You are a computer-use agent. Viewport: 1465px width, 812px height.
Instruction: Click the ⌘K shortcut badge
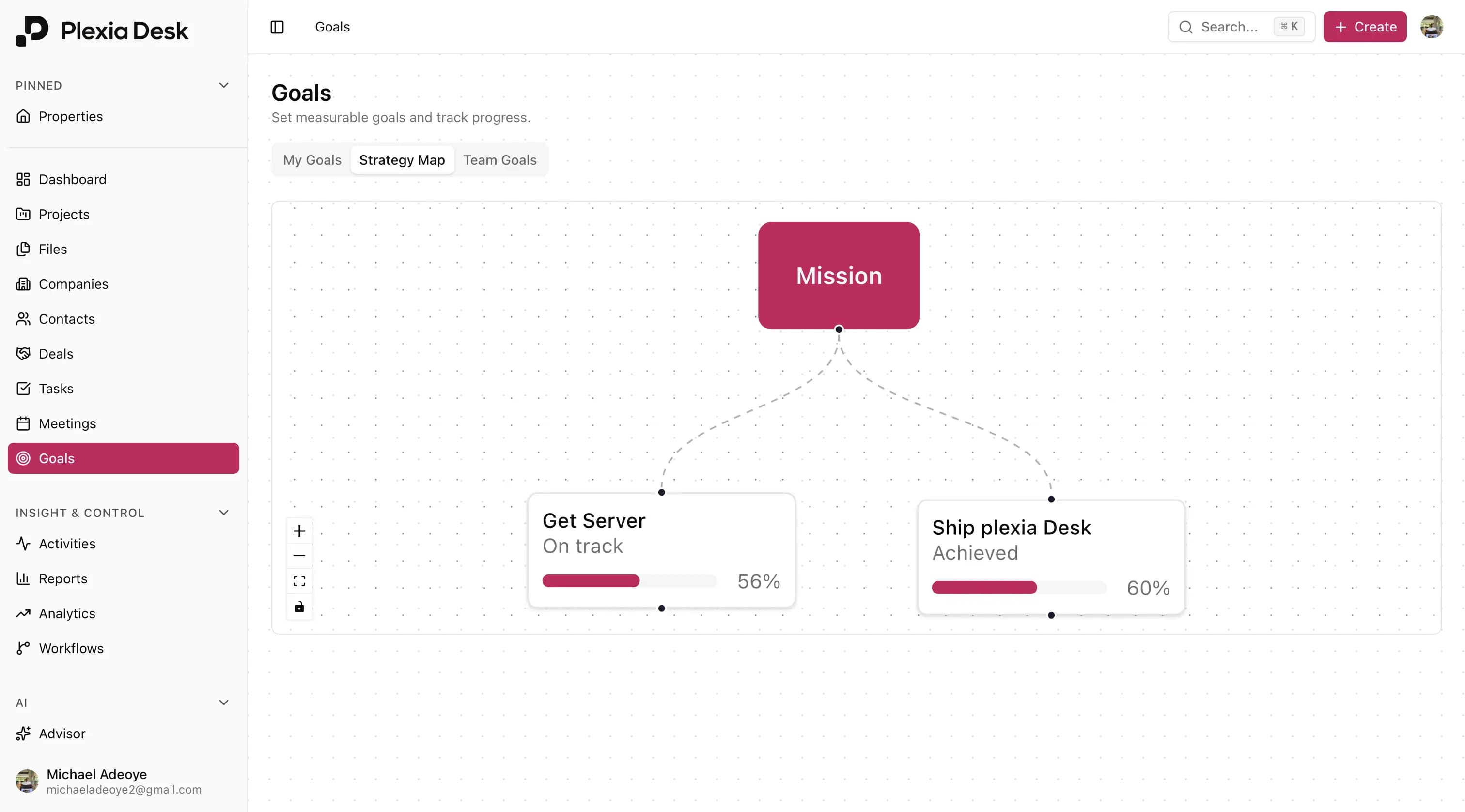(1289, 26)
